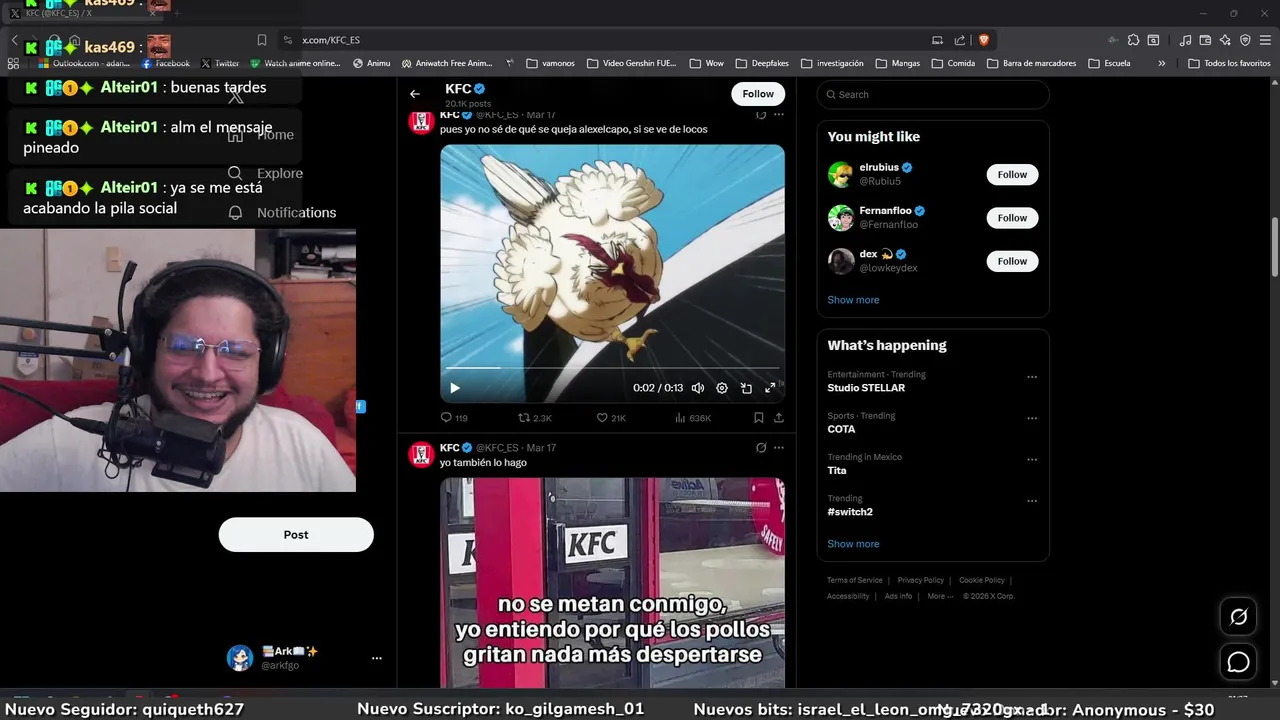This screenshot has width=1280, height=720.
Task: Open more options on 'yo también lo hago' tweet
Action: tap(779, 448)
